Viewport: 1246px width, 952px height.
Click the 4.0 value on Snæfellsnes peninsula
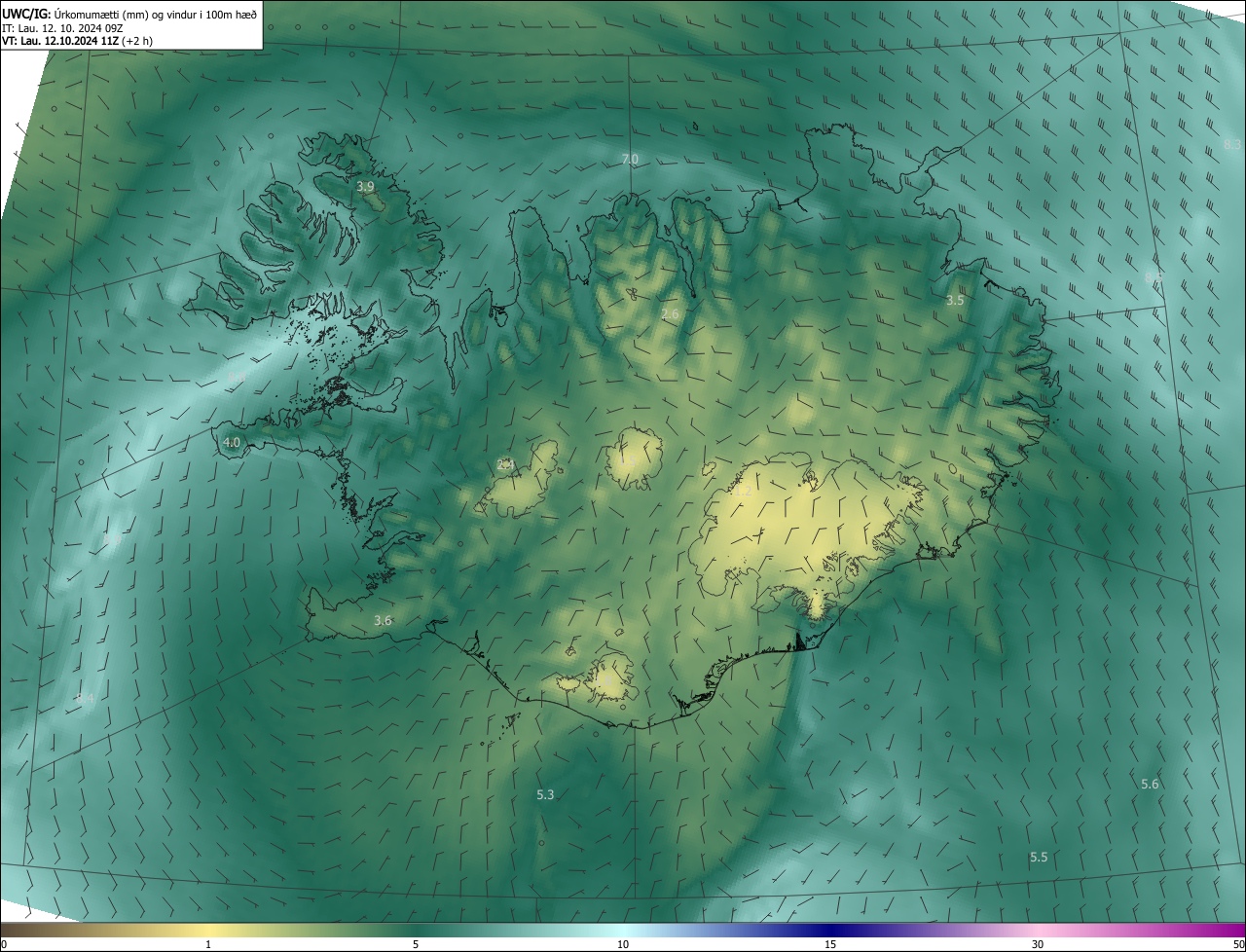[232, 442]
